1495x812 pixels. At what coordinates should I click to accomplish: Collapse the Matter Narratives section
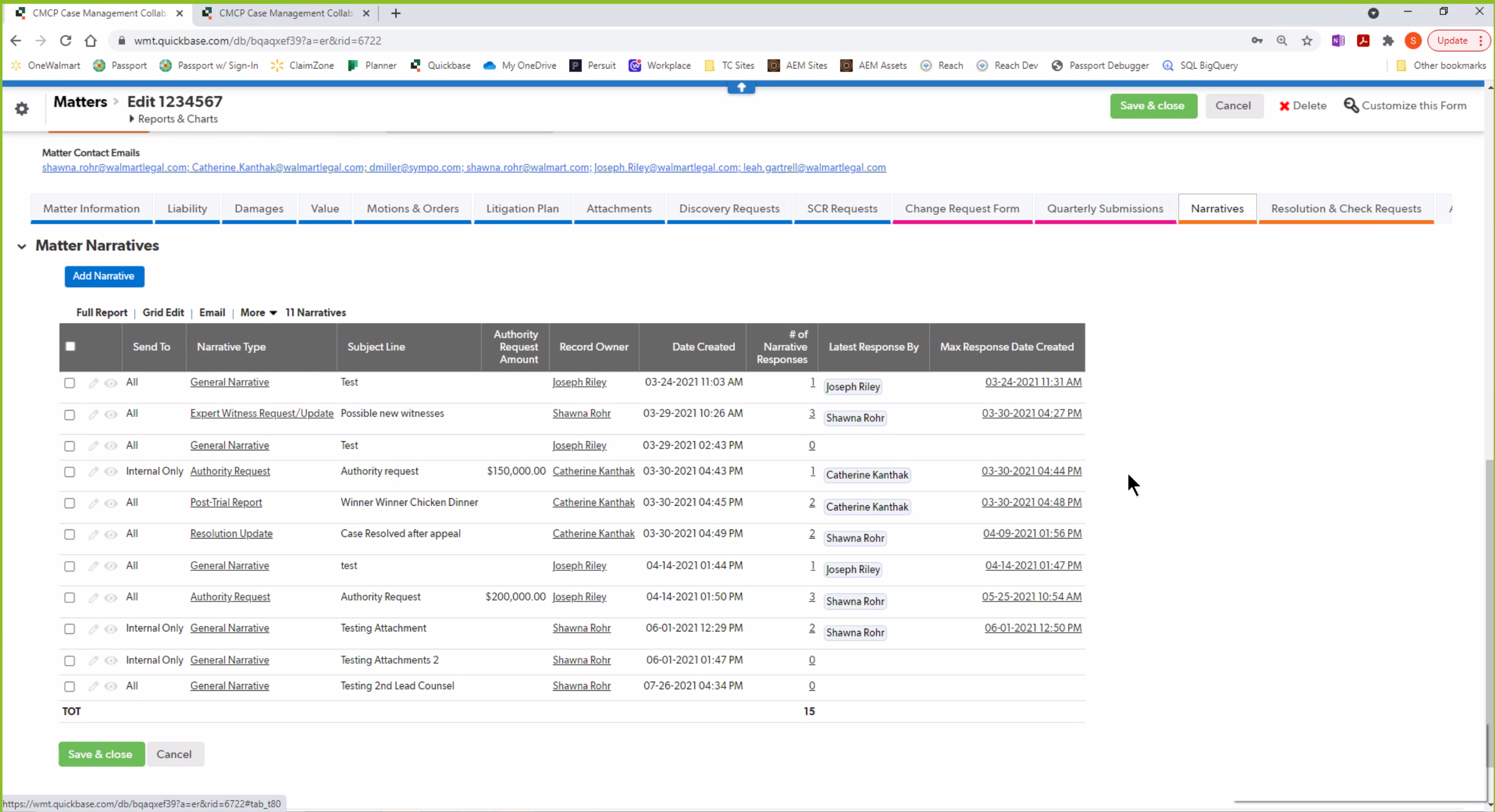point(21,246)
